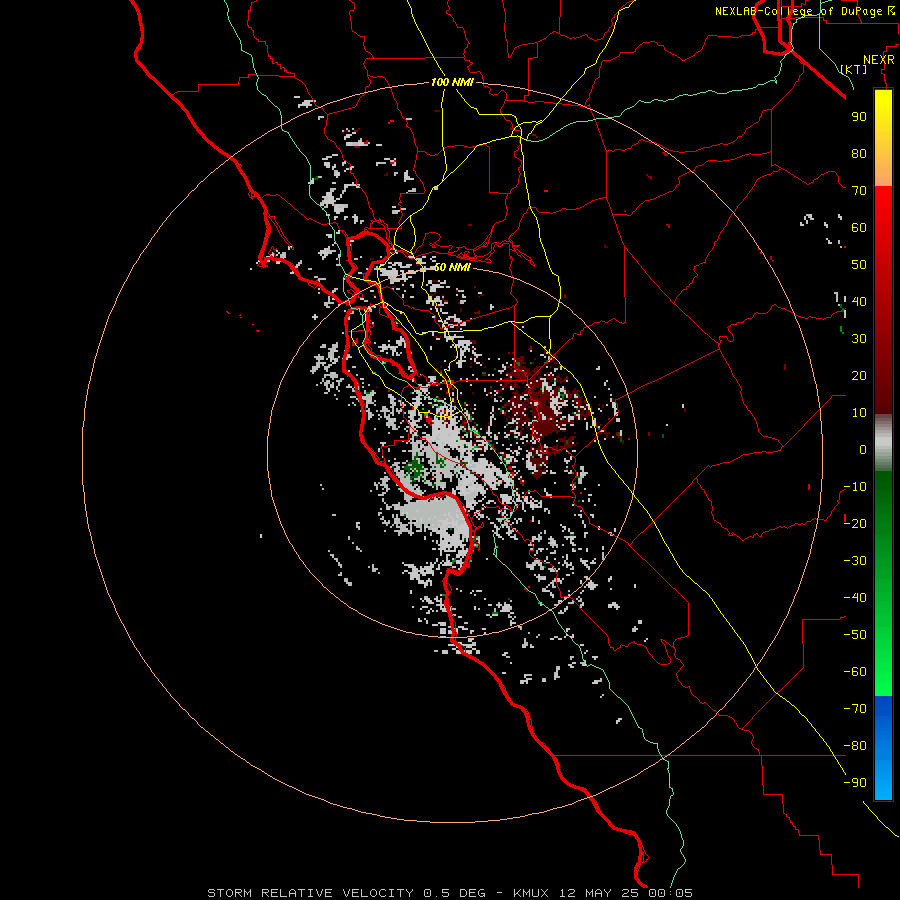This screenshot has height=900, width=900.
Task: Click the Storm Relative Velocity caption at the bottom
Action: pos(450,893)
